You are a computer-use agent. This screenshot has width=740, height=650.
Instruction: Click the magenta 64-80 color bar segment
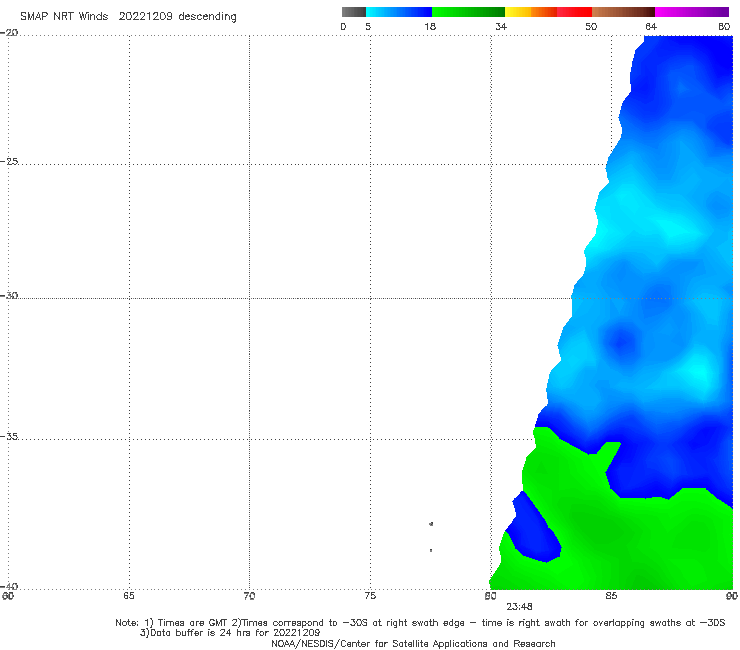pyautogui.click(x=692, y=12)
